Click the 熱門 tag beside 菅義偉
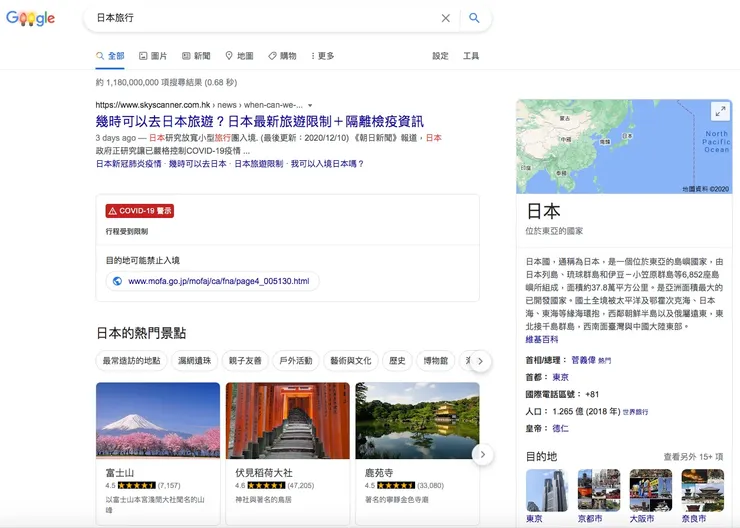Image resolution: width=740 pixels, height=528 pixels. click(605, 361)
